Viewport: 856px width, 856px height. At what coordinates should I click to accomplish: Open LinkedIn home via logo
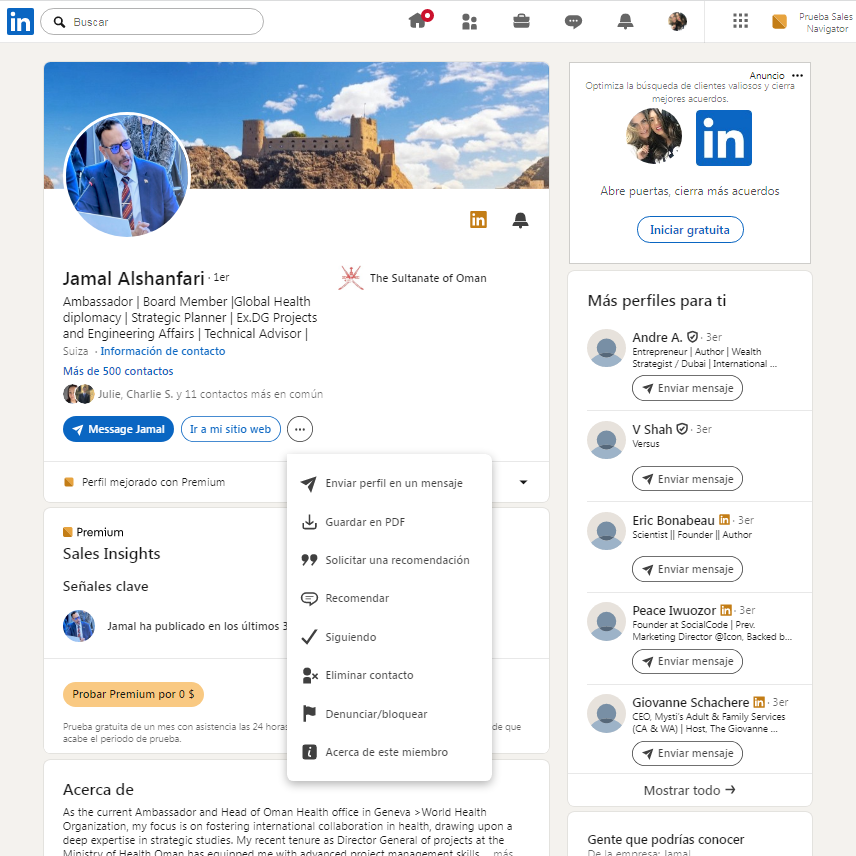point(20,22)
